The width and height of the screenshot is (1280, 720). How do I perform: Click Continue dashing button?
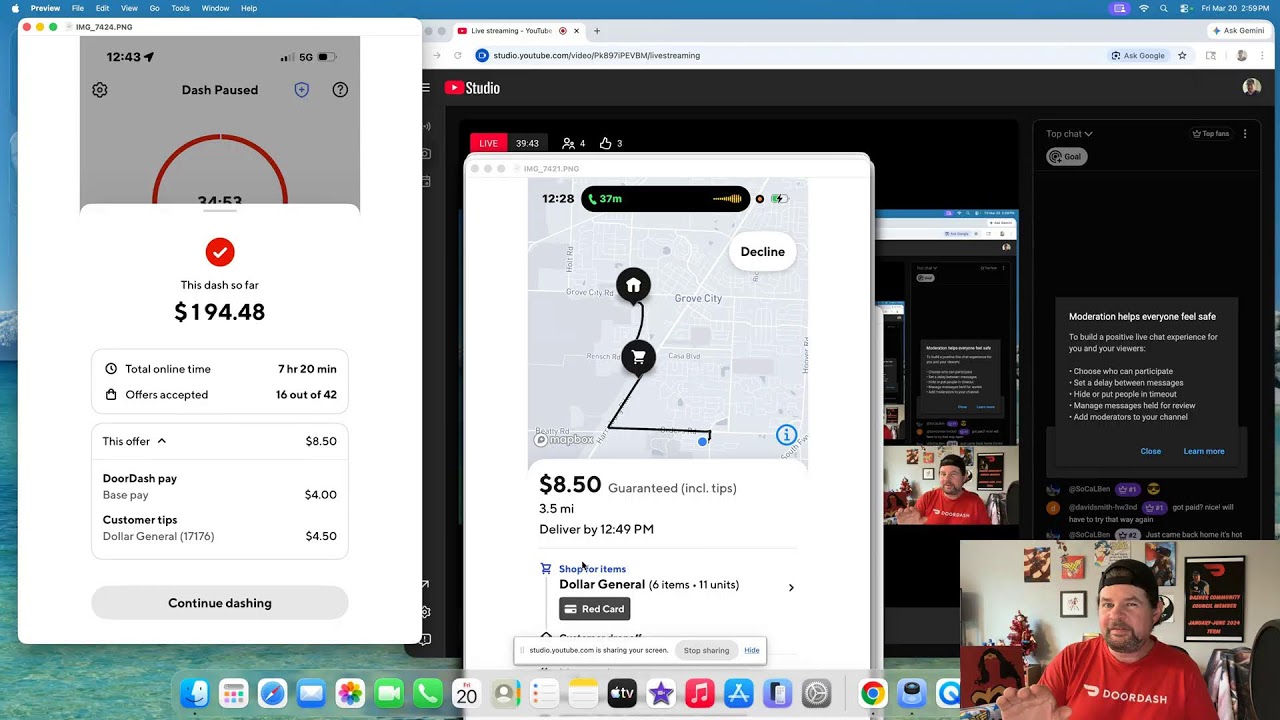coord(220,603)
